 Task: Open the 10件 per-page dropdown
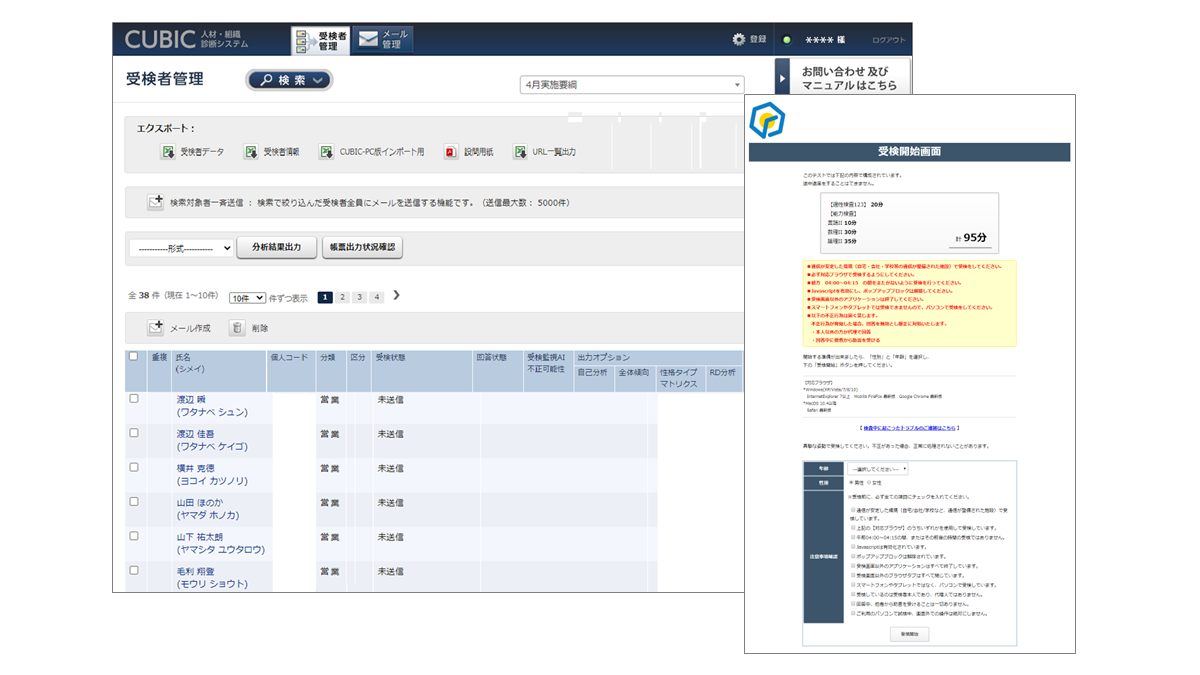pos(247,297)
